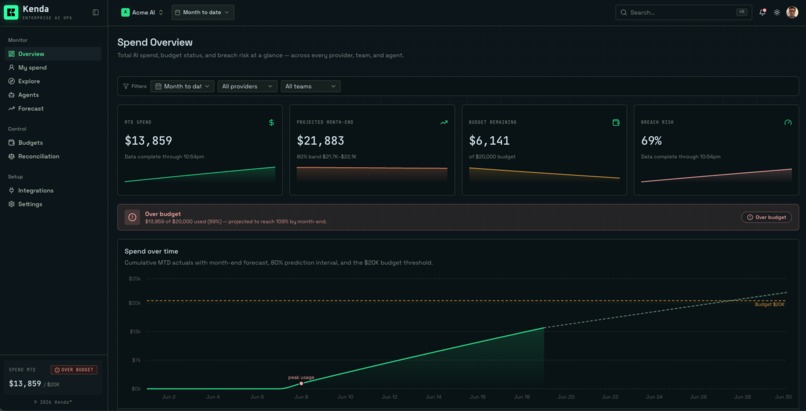
Task: Click the $13,859 / $20K sidebar footer amount
Action: click(x=34, y=384)
